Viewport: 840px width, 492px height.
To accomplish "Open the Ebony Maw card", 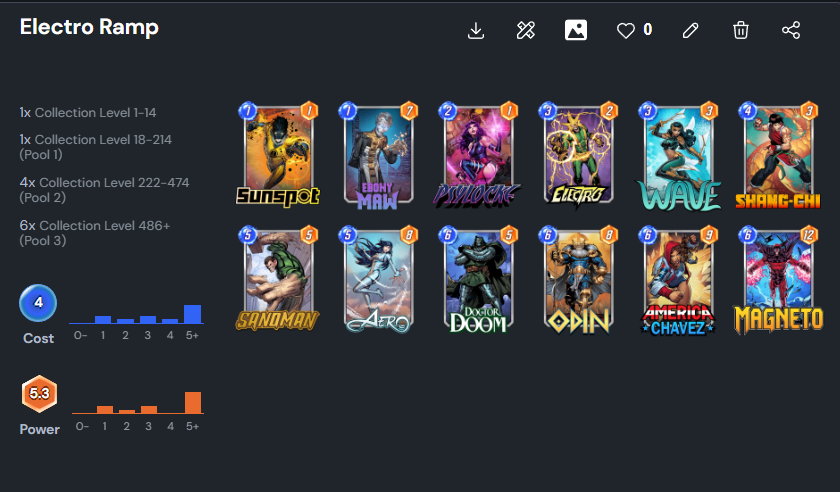I will tap(378, 155).
